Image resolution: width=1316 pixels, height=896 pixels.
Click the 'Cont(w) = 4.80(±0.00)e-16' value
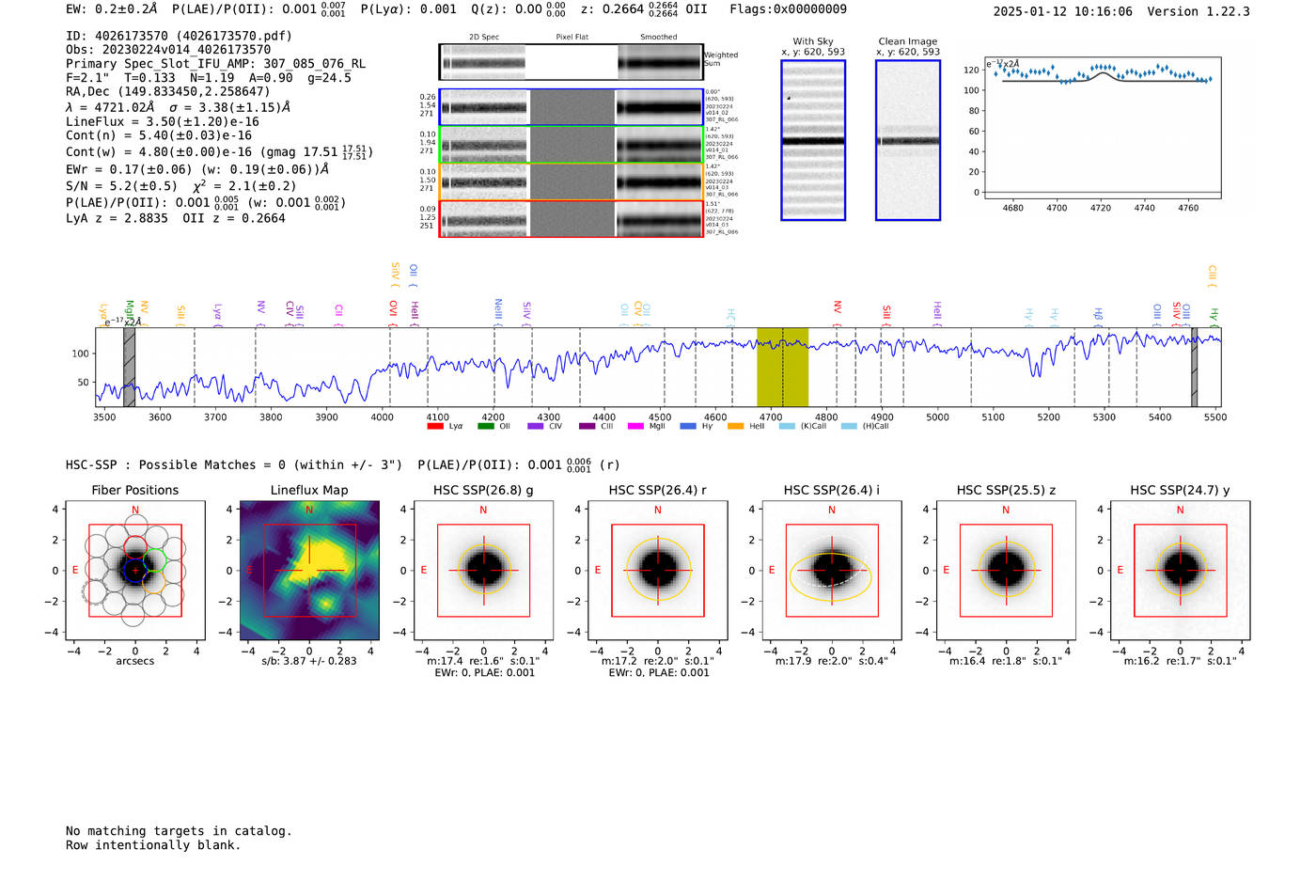159,151
